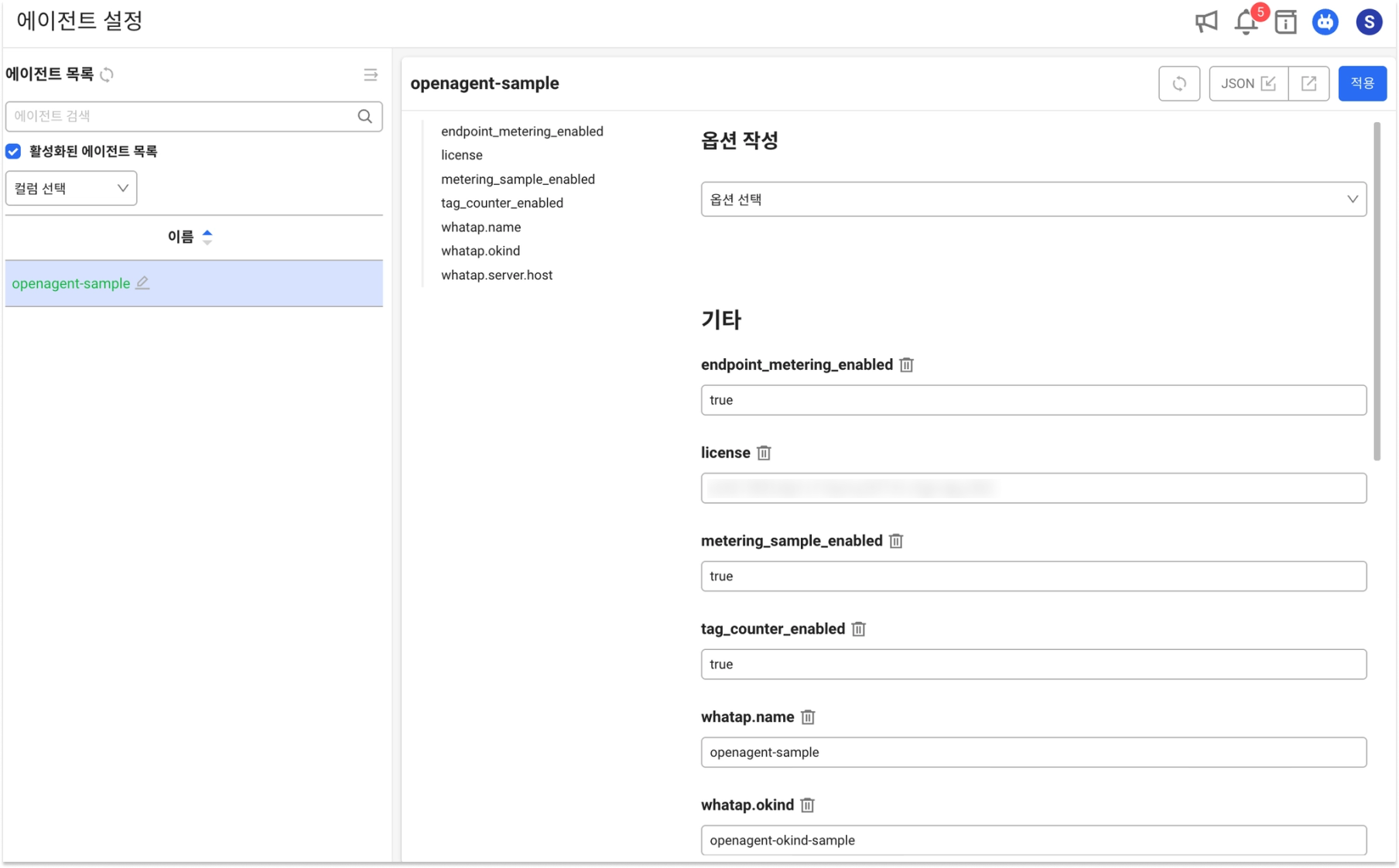Jump to whatap.server.host in the outline

pyautogui.click(x=496, y=275)
